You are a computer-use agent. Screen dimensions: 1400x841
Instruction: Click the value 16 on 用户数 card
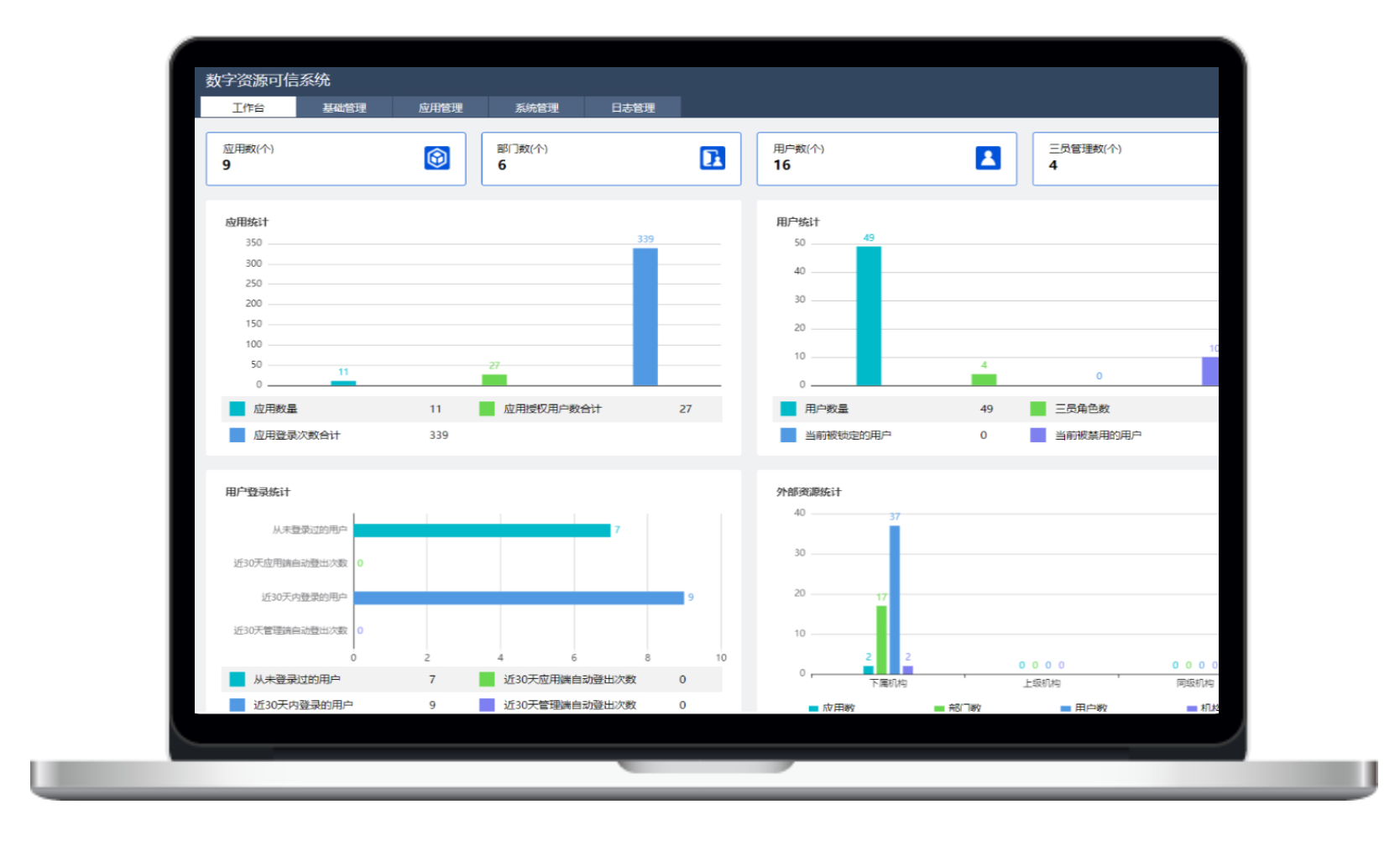pyautogui.click(x=782, y=165)
